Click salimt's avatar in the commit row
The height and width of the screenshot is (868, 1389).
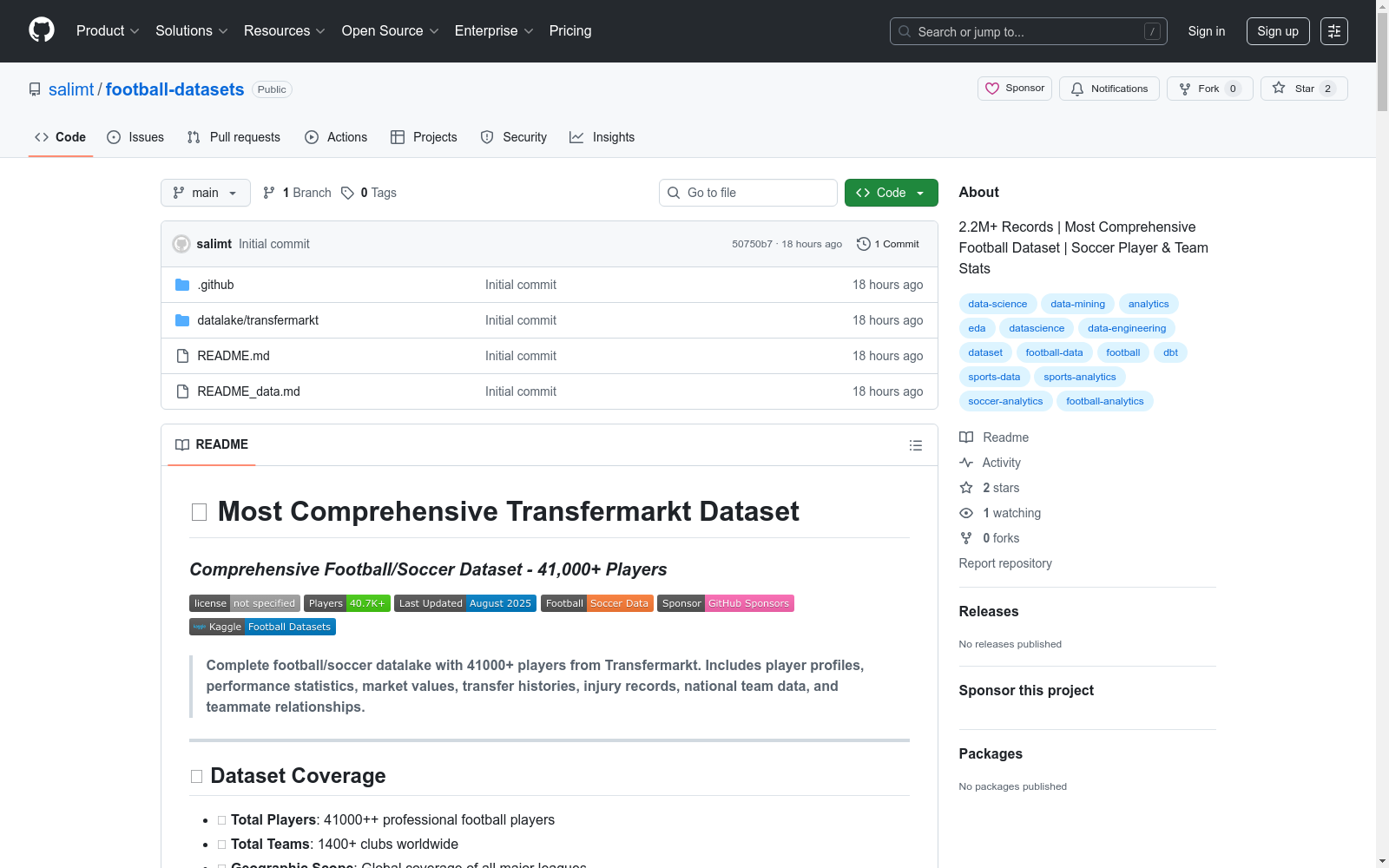[181, 244]
